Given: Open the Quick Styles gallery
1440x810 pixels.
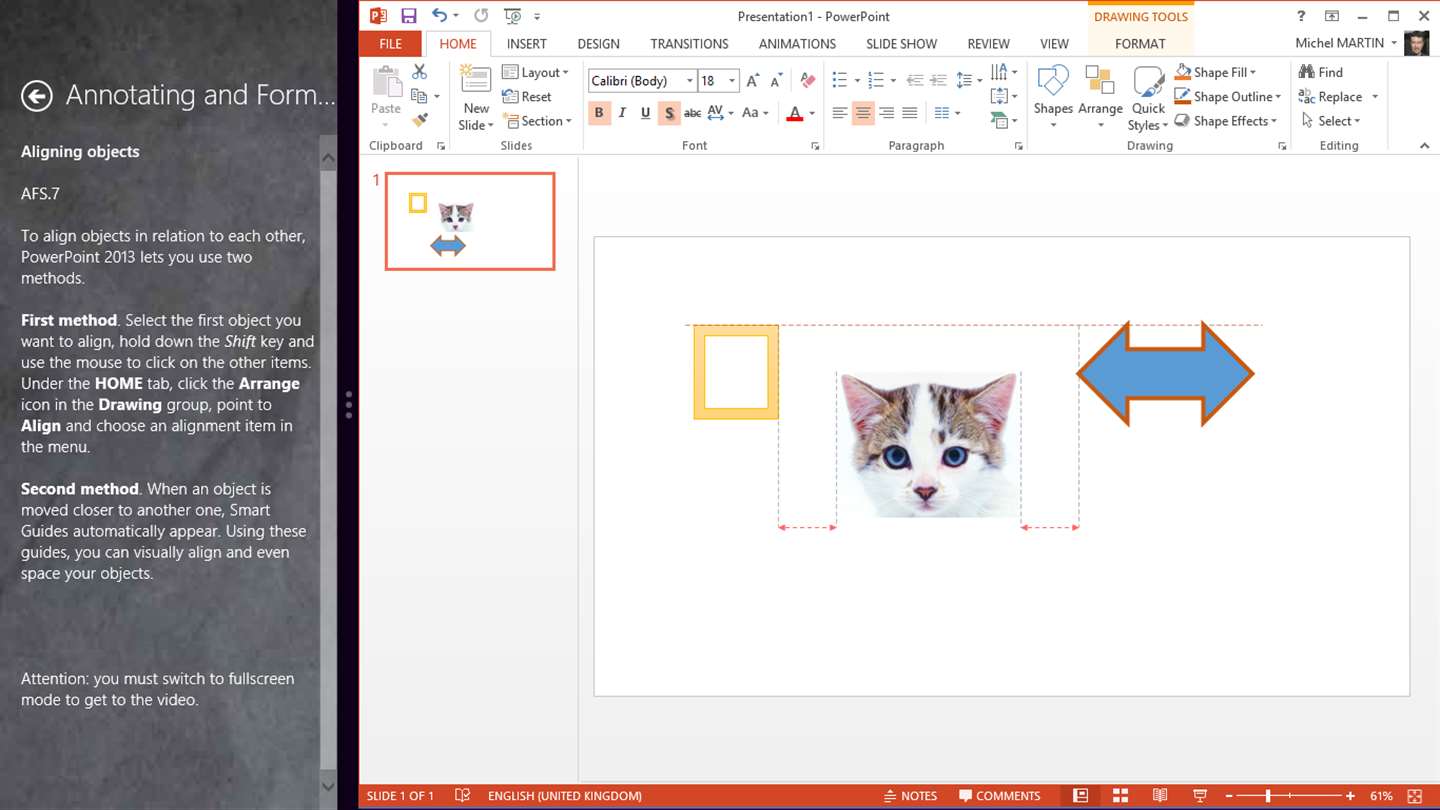Looking at the screenshot, I should point(1148,98).
